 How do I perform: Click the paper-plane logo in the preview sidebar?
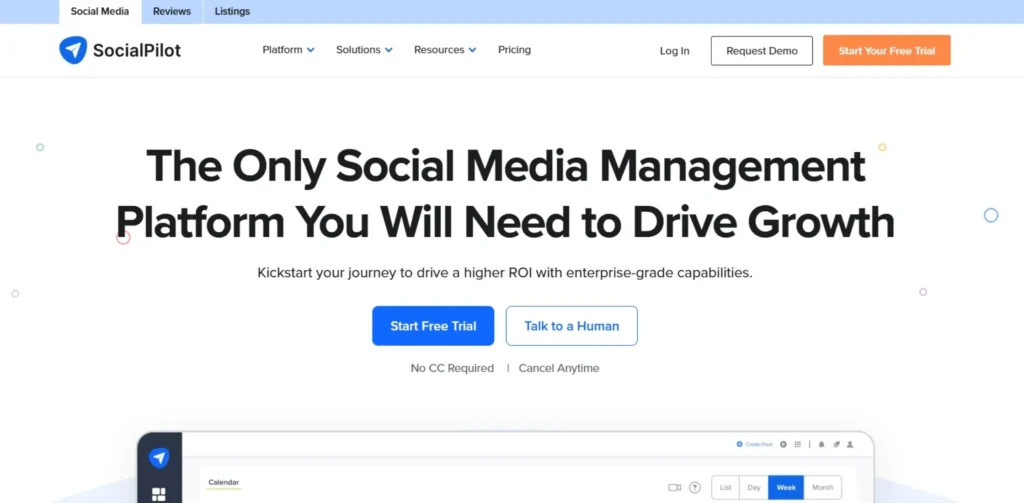tap(159, 458)
